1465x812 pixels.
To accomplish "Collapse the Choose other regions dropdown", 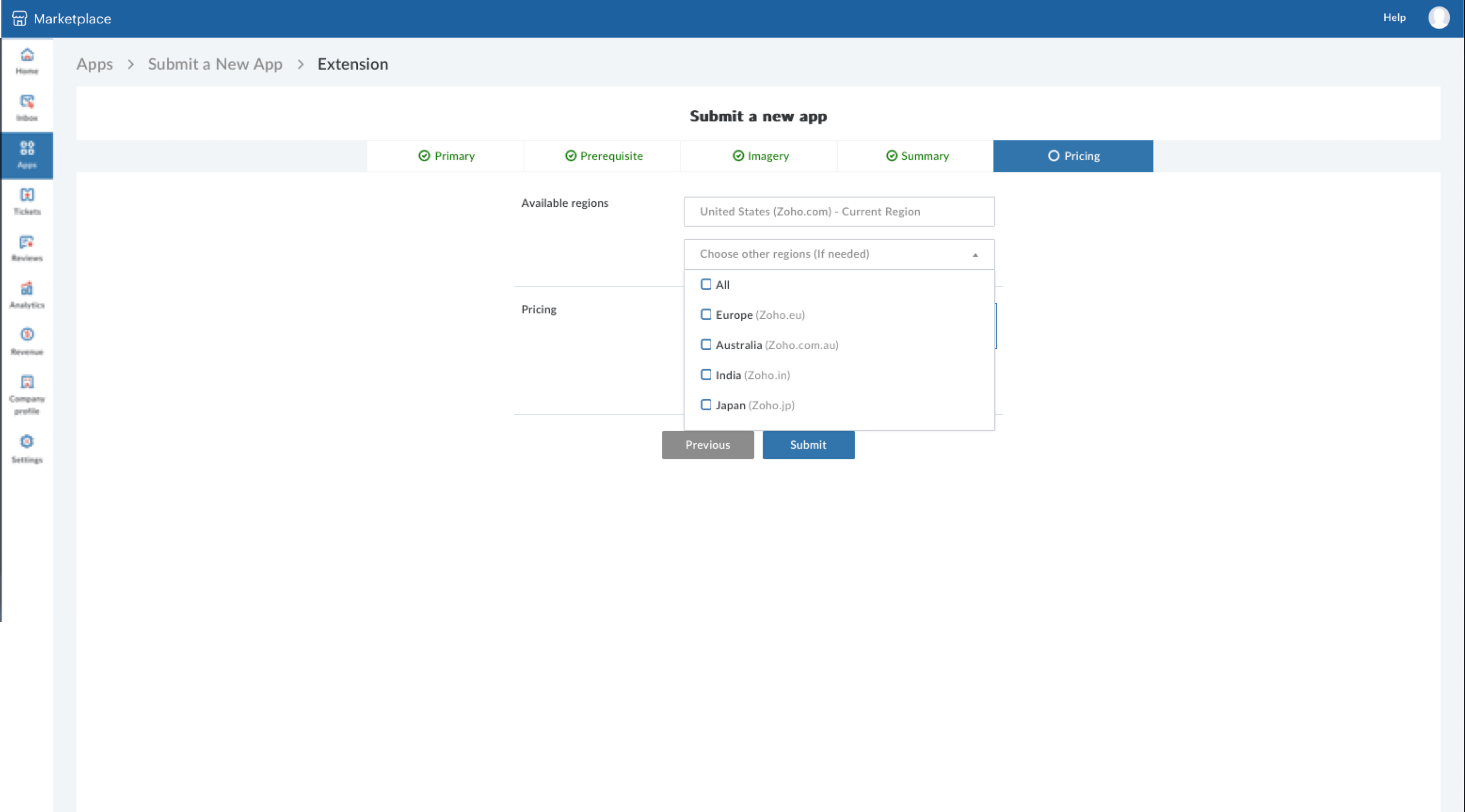I will coord(975,254).
